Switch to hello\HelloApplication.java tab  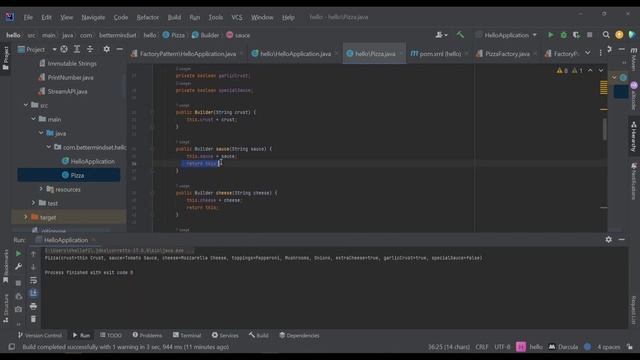[295, 54]
